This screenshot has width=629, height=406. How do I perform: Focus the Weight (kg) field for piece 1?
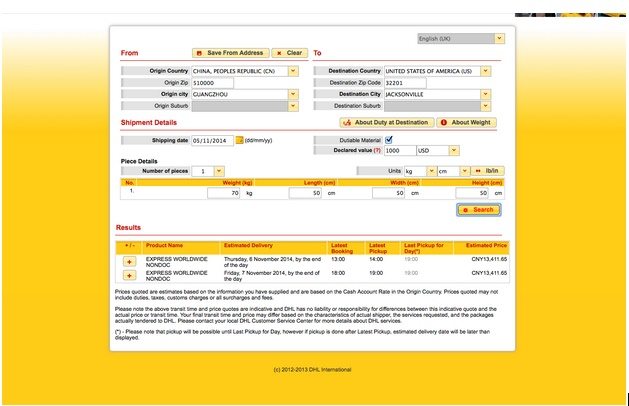click(223, 193)
